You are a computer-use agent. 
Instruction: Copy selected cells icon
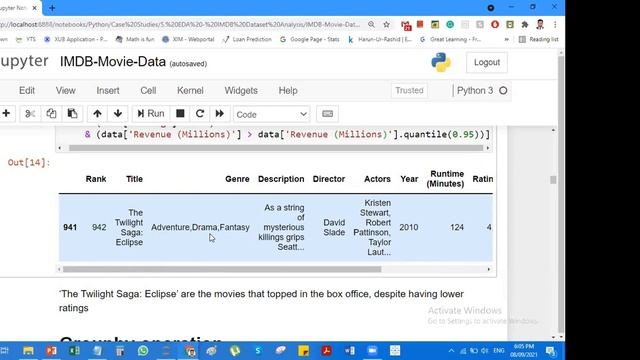pos(51,113)
